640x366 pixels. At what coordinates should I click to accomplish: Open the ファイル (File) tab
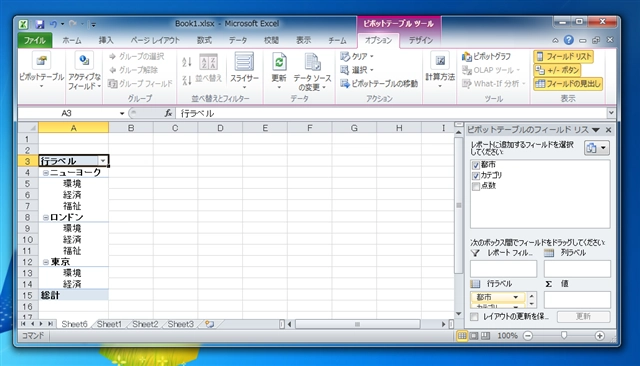[35, 40]
